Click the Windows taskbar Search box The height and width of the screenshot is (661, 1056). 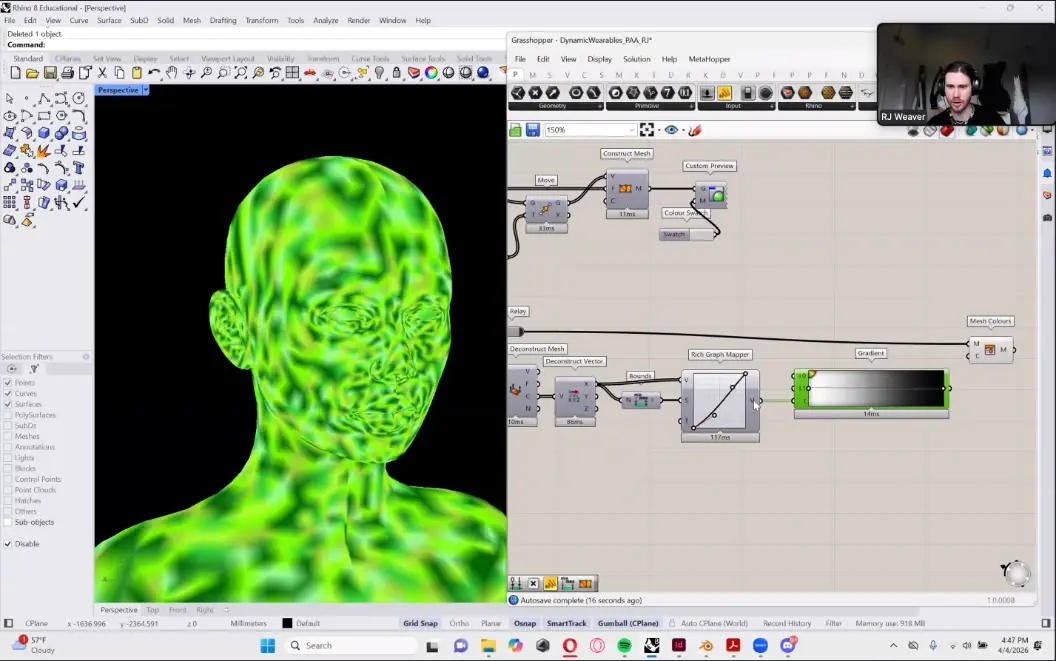[x=350, y=646]
